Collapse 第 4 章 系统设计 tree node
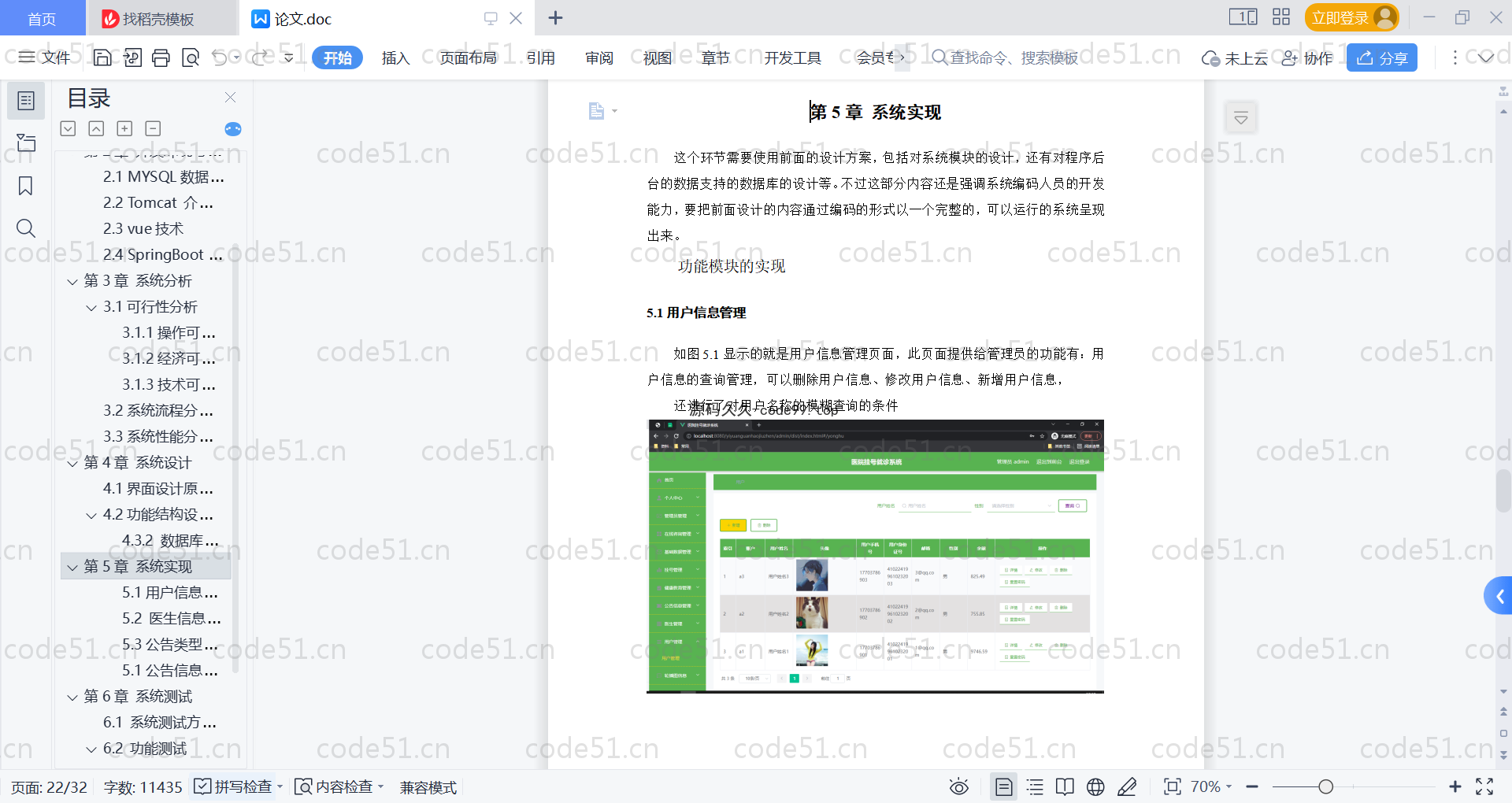The image size is (1512, 803). [x=72, y=463]
